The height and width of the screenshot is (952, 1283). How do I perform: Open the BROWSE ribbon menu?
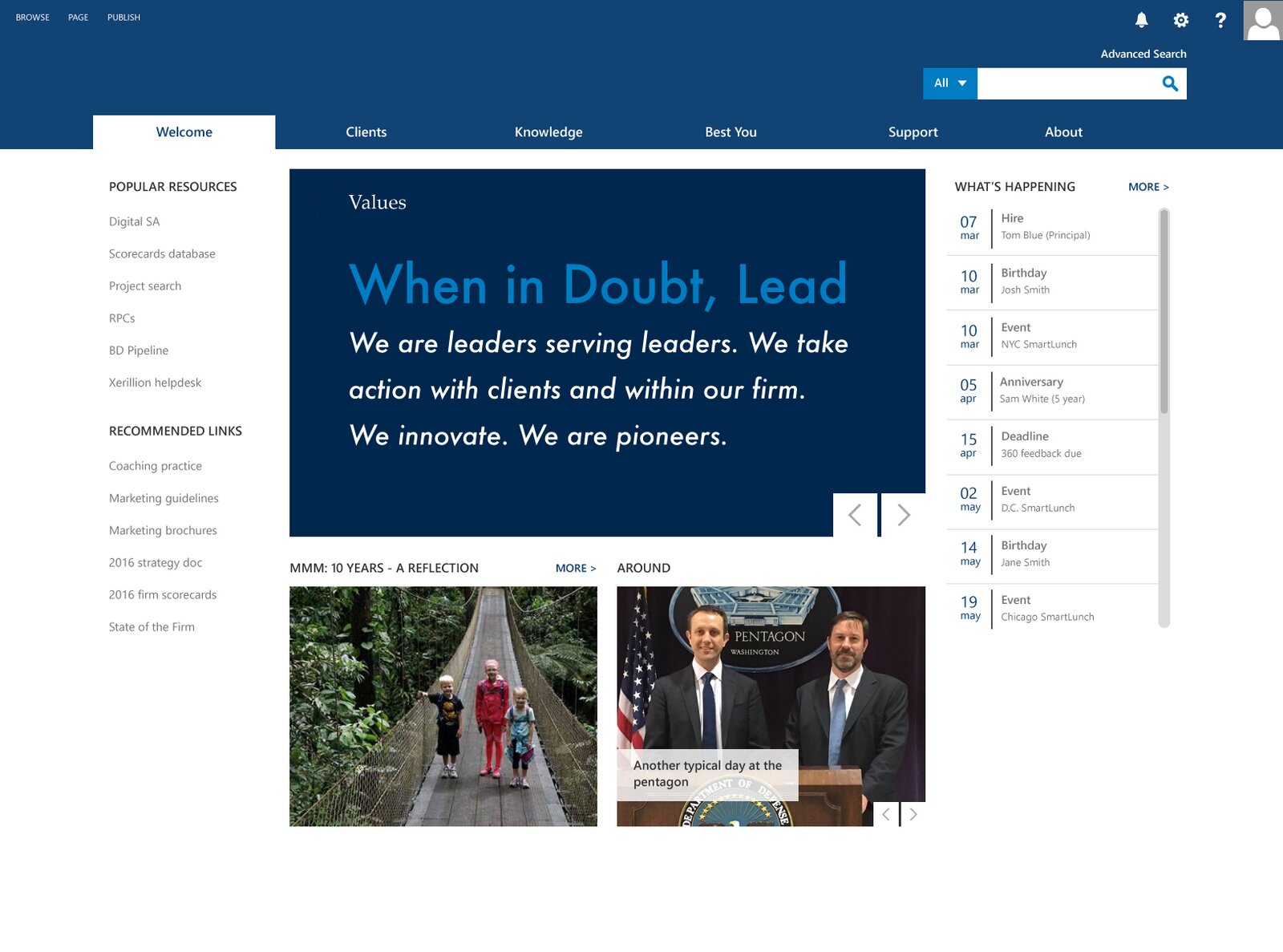pyautogui.click(x=33, y=18)
